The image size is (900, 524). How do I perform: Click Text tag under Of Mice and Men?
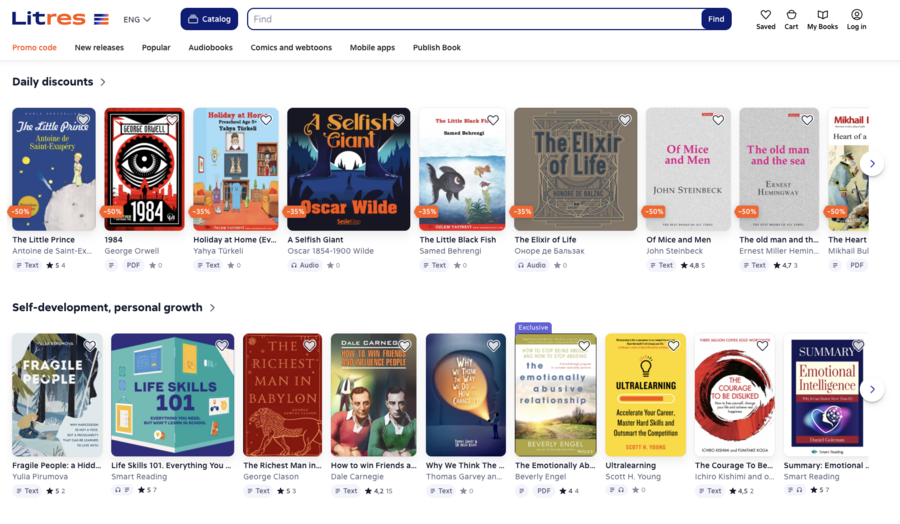coord(661,265)
